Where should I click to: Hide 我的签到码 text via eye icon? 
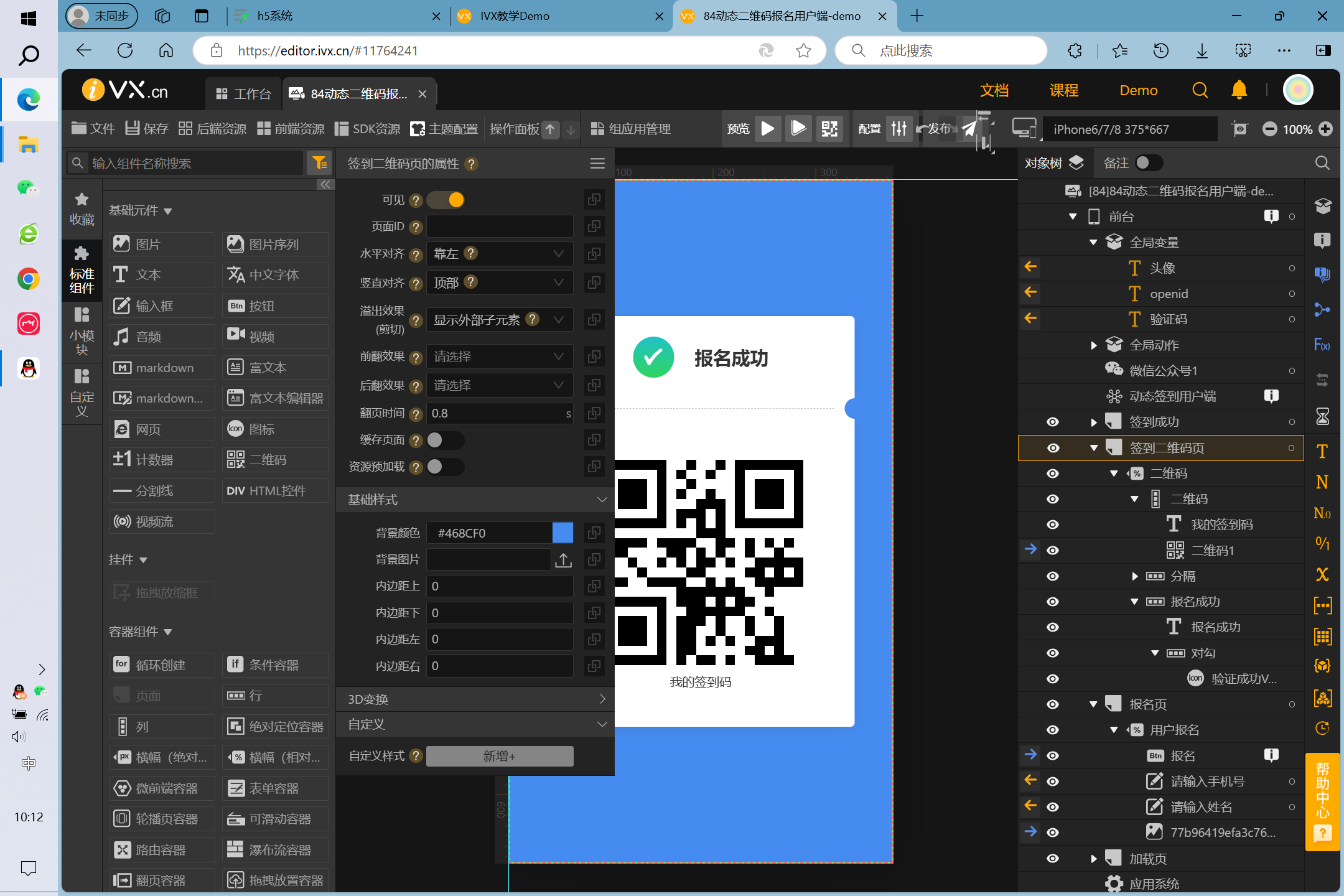pos(1053,525)
